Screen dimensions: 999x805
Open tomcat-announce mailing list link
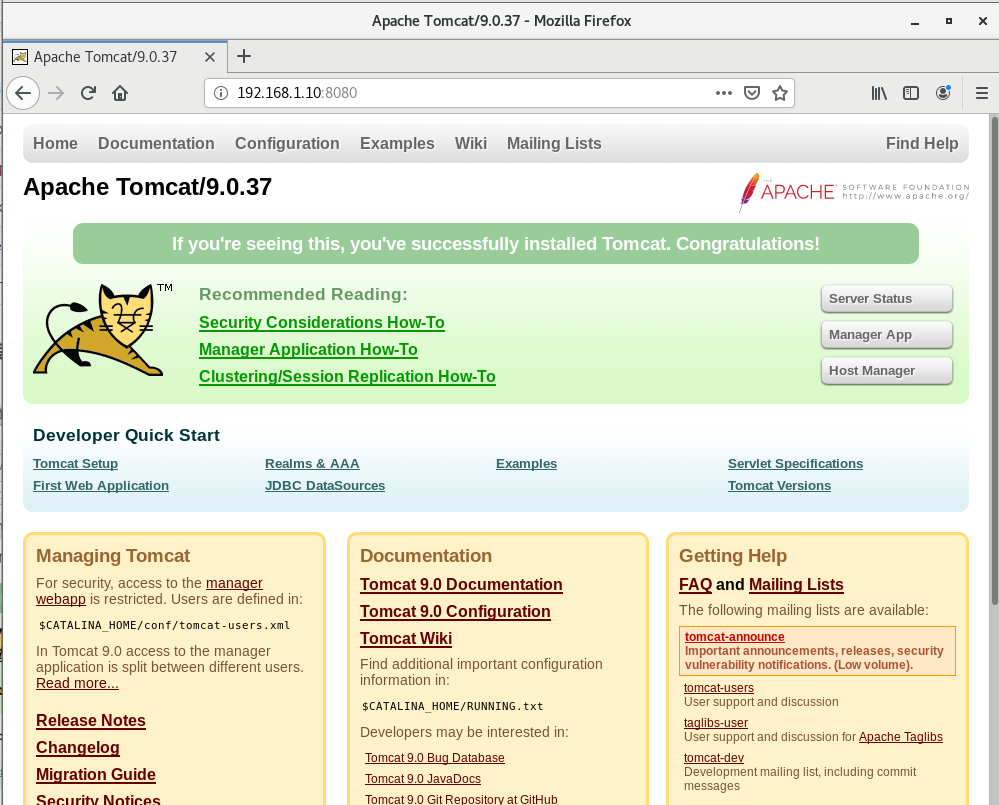click(x=735, y=637)
